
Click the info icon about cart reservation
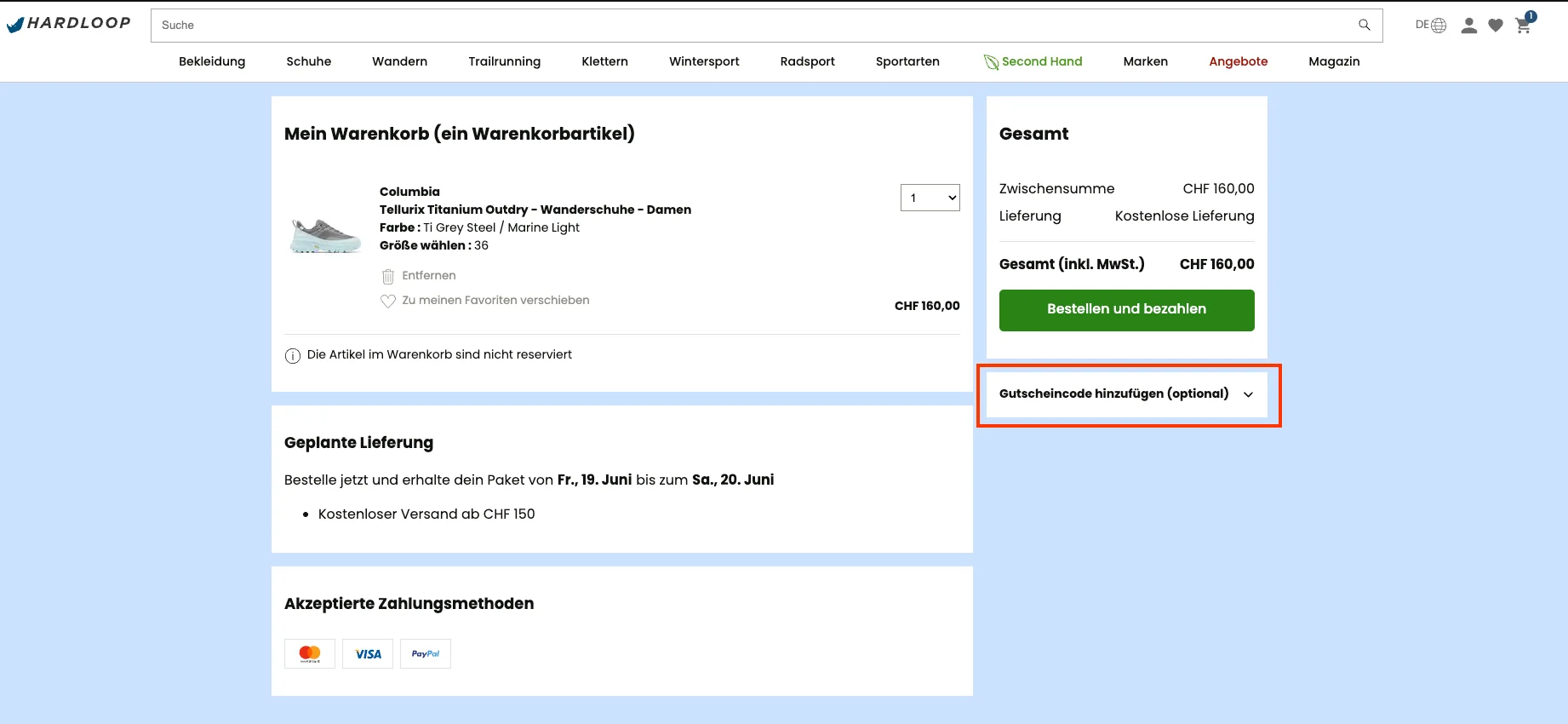coord(293,356)
